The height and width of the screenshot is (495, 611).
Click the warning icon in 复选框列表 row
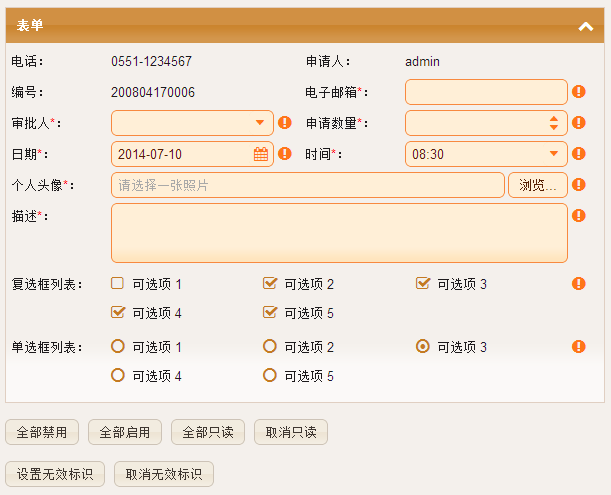(x=579, y=283)
